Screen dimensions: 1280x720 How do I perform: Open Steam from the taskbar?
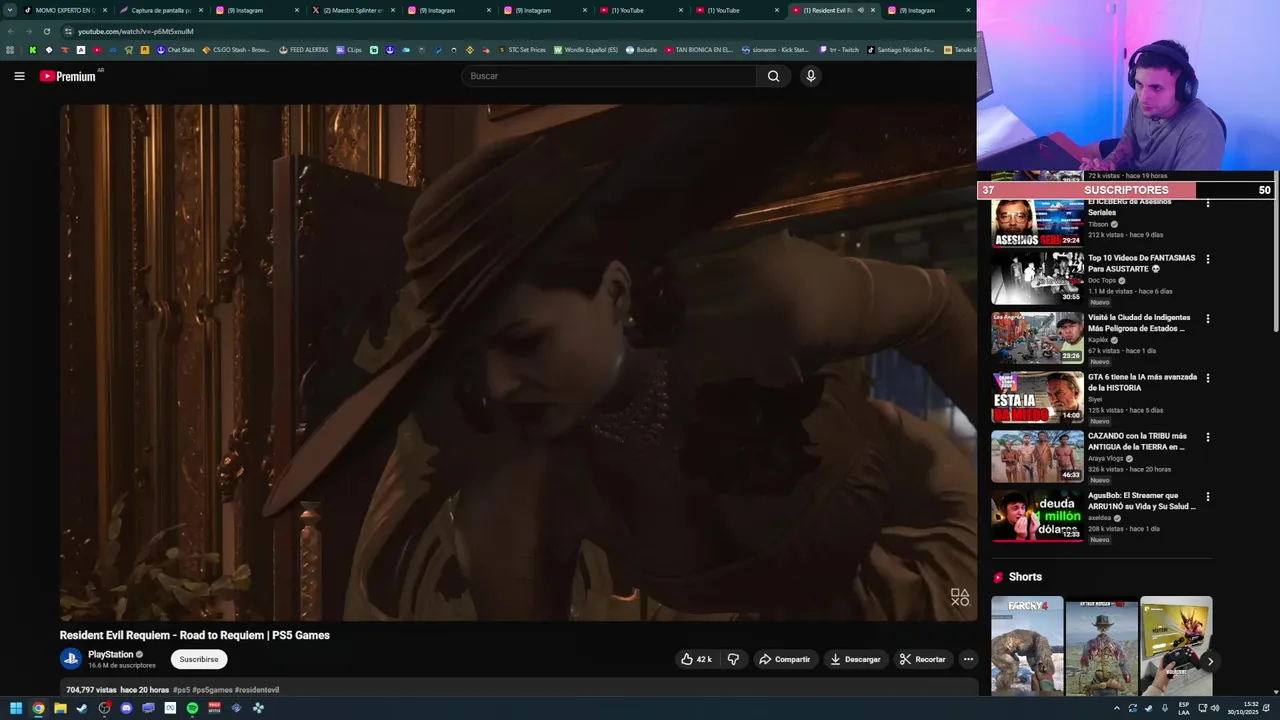[82, 708]
